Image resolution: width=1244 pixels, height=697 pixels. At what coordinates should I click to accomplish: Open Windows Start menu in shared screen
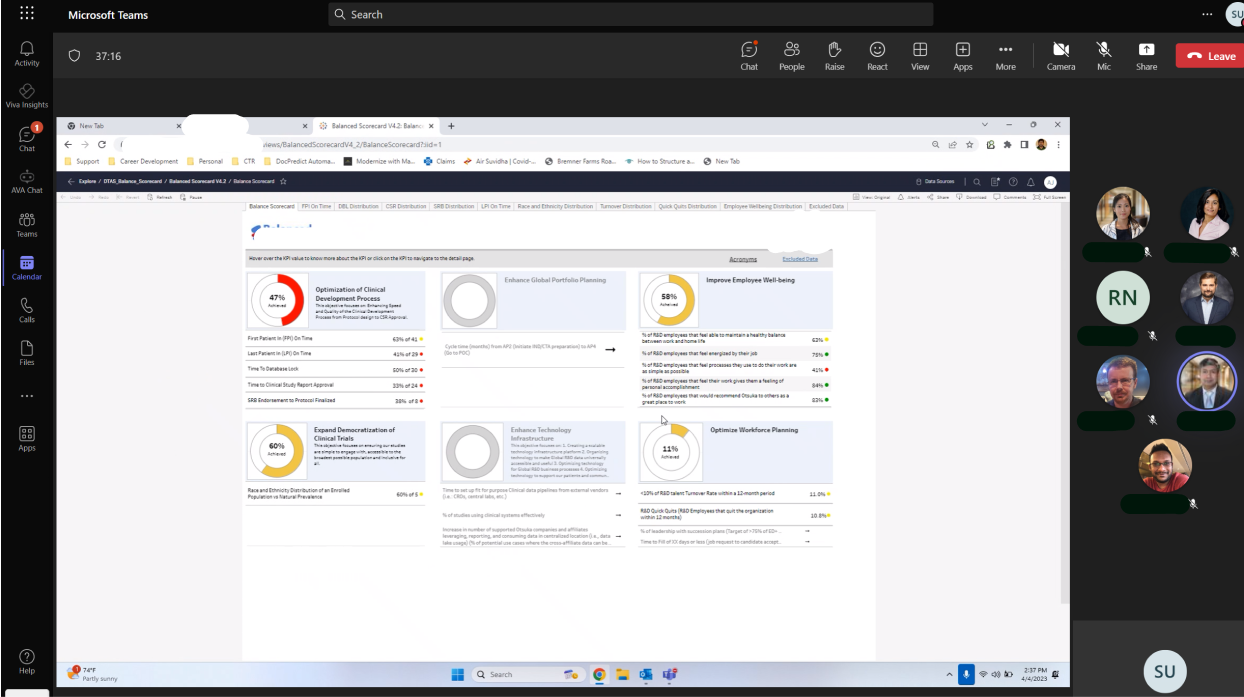coord(457,674)
